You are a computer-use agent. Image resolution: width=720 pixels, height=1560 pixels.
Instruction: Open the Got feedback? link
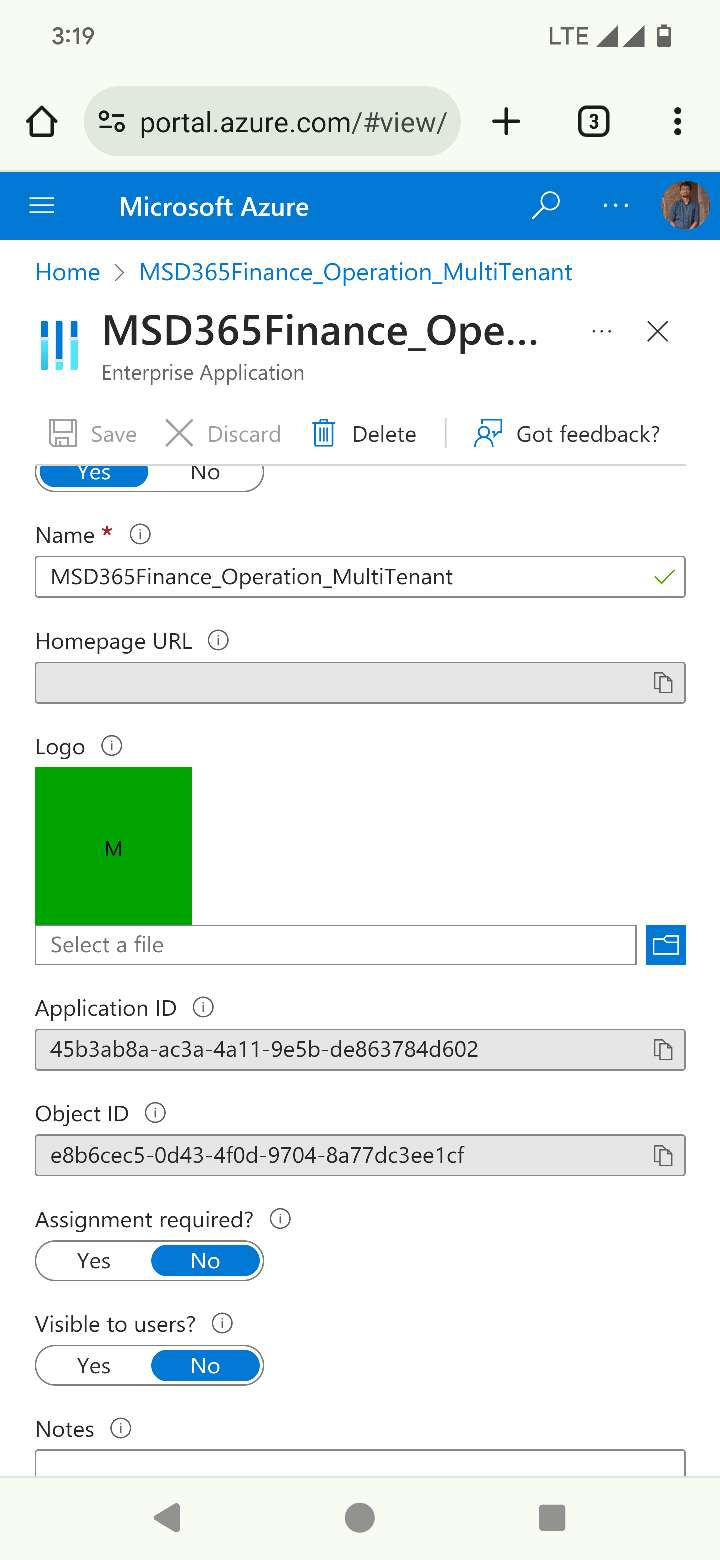567,434
